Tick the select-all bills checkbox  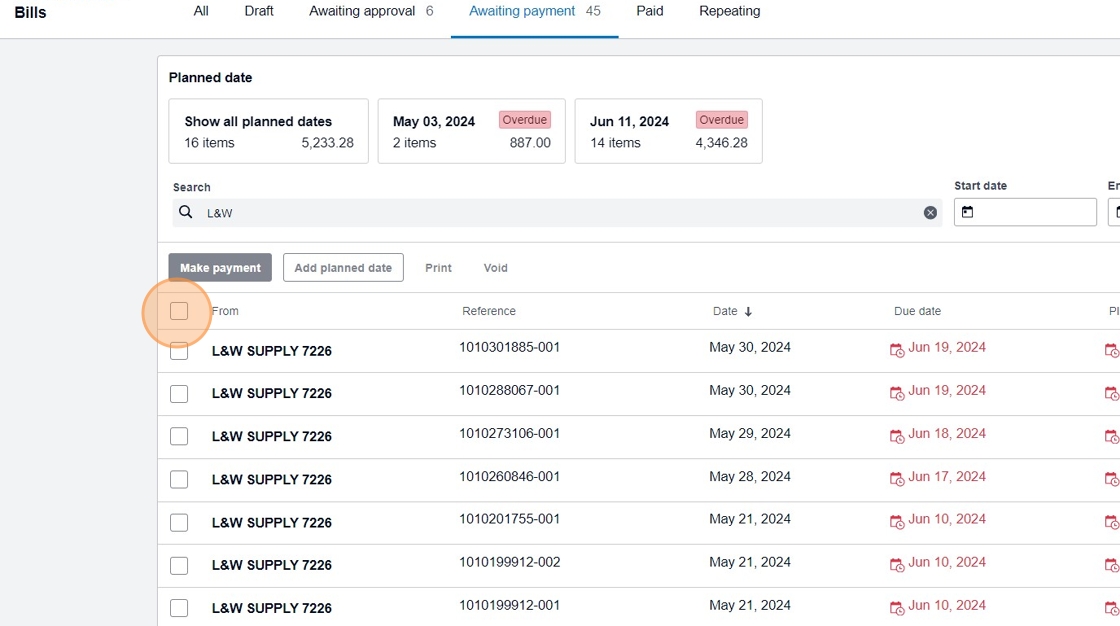pos(179,311)
